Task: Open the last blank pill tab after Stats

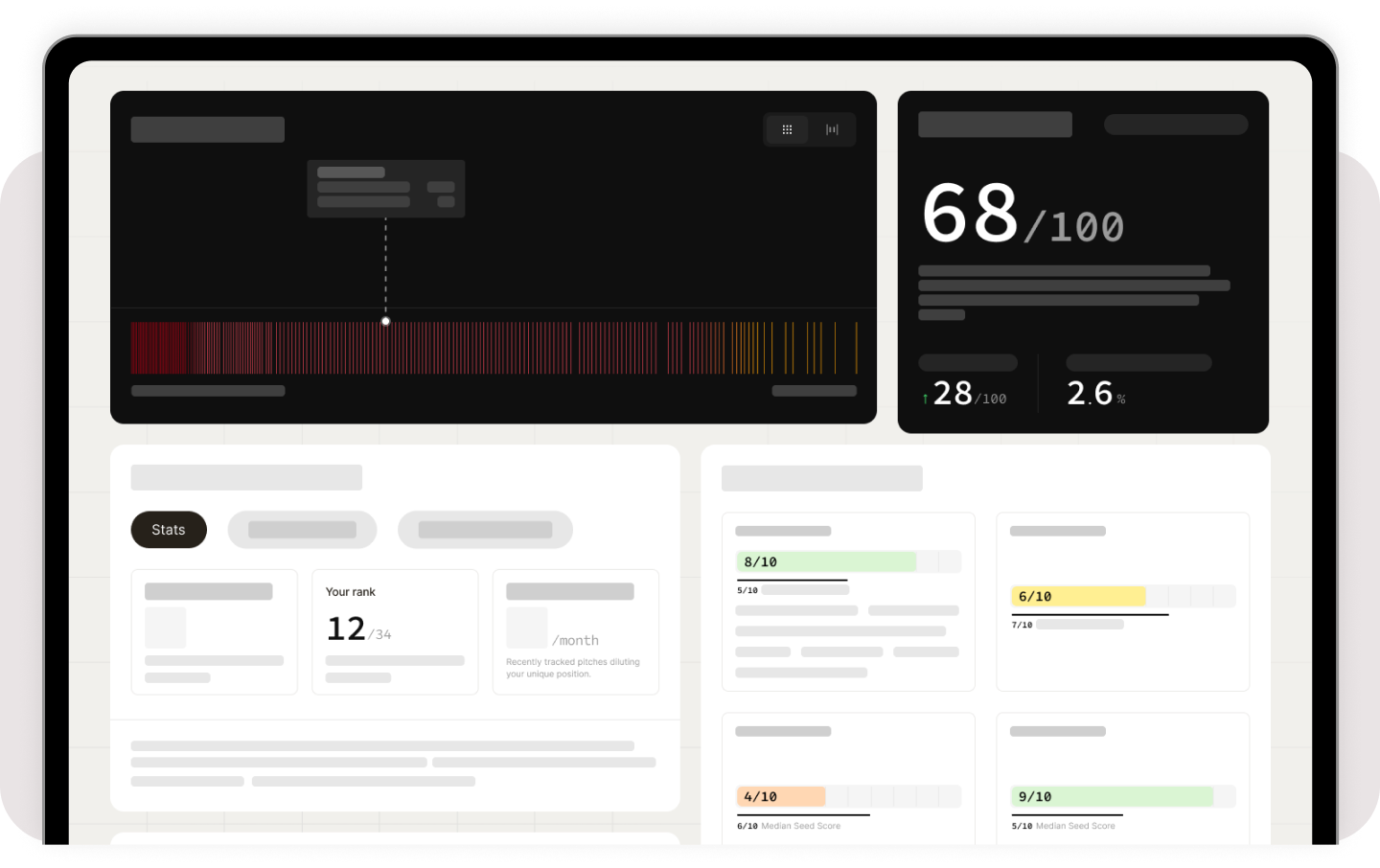Action: click(485, 530)
